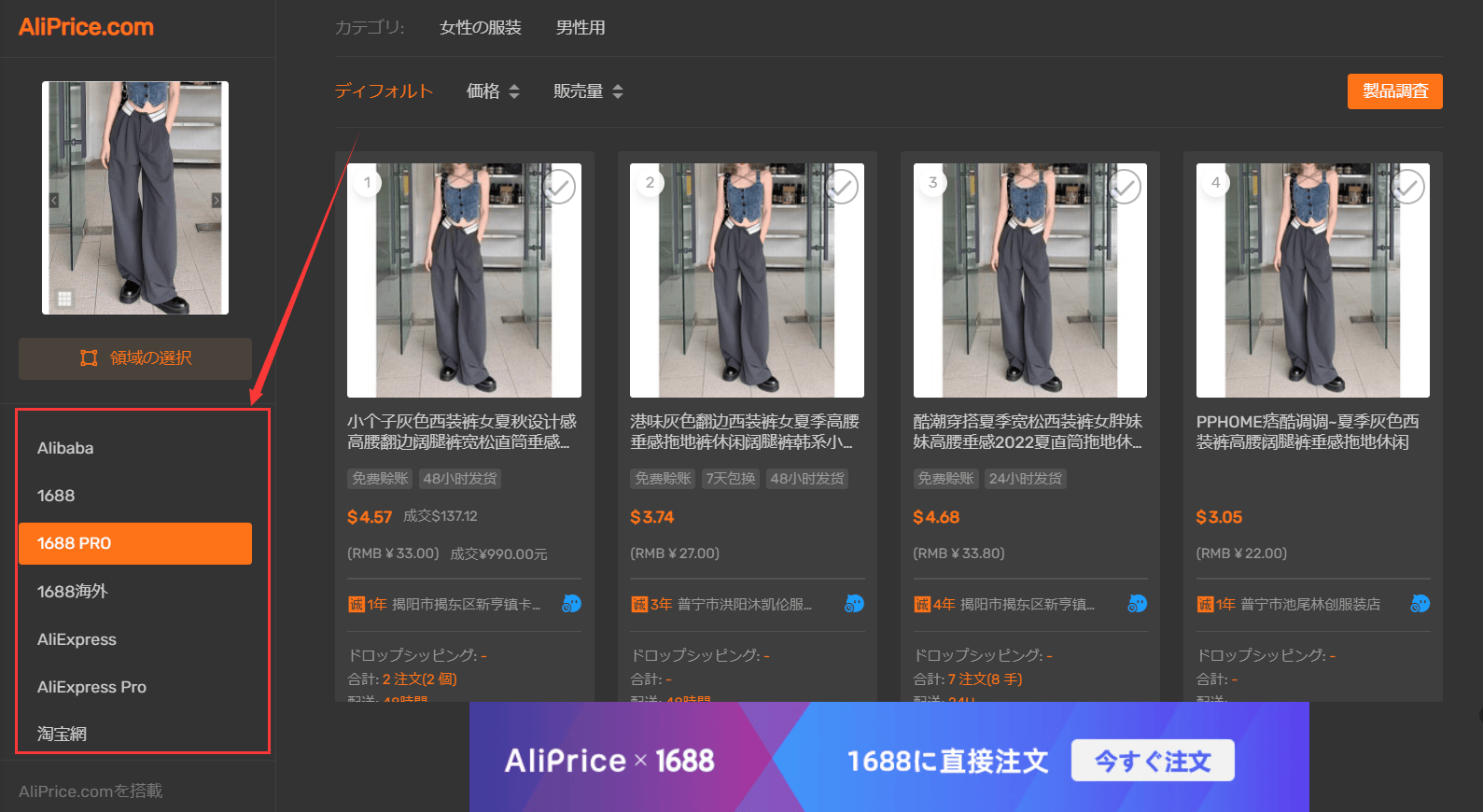Click the 製品調査 button

[1395, 91]
